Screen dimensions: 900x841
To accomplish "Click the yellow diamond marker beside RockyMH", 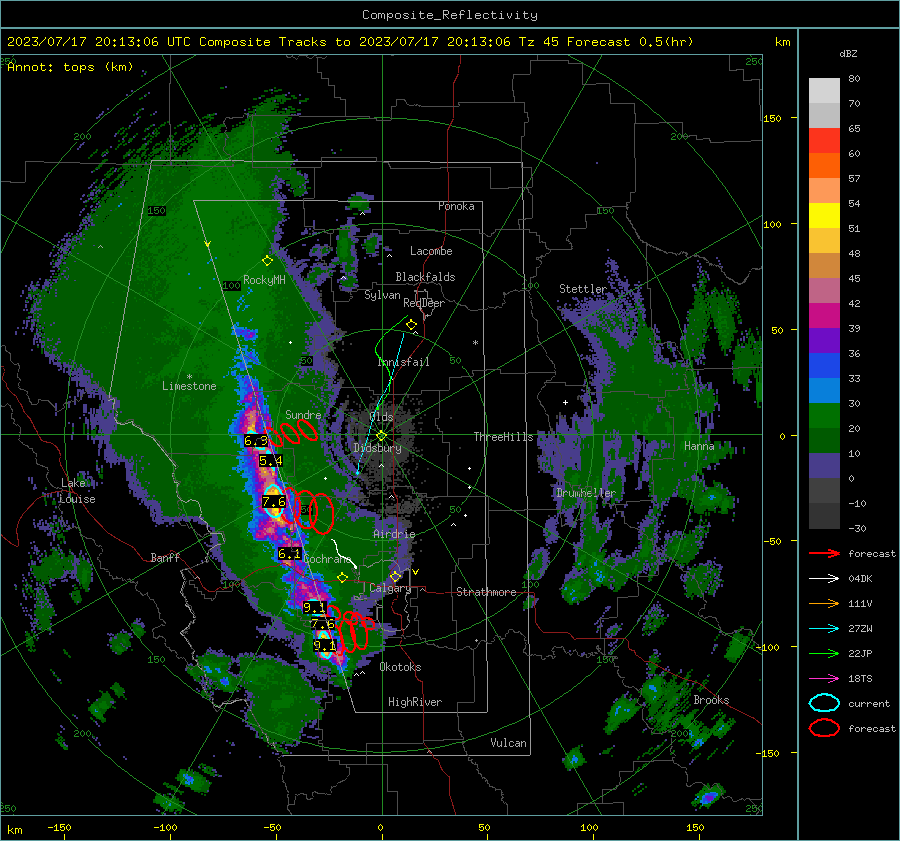I will [x=267, y=261].
